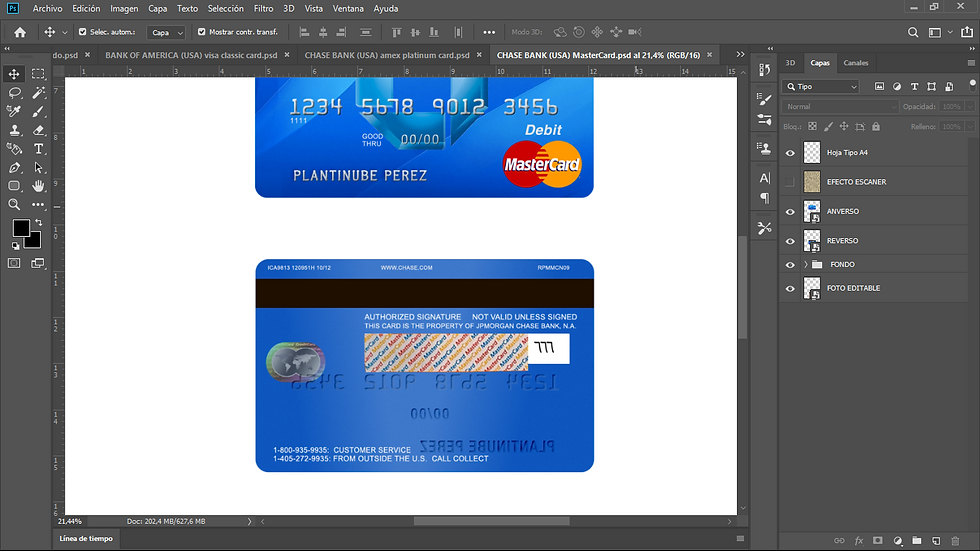The height and width of the screenshot is (551, 980).
Task: Lock all layer attributes
Action: [x=876, y=126]
